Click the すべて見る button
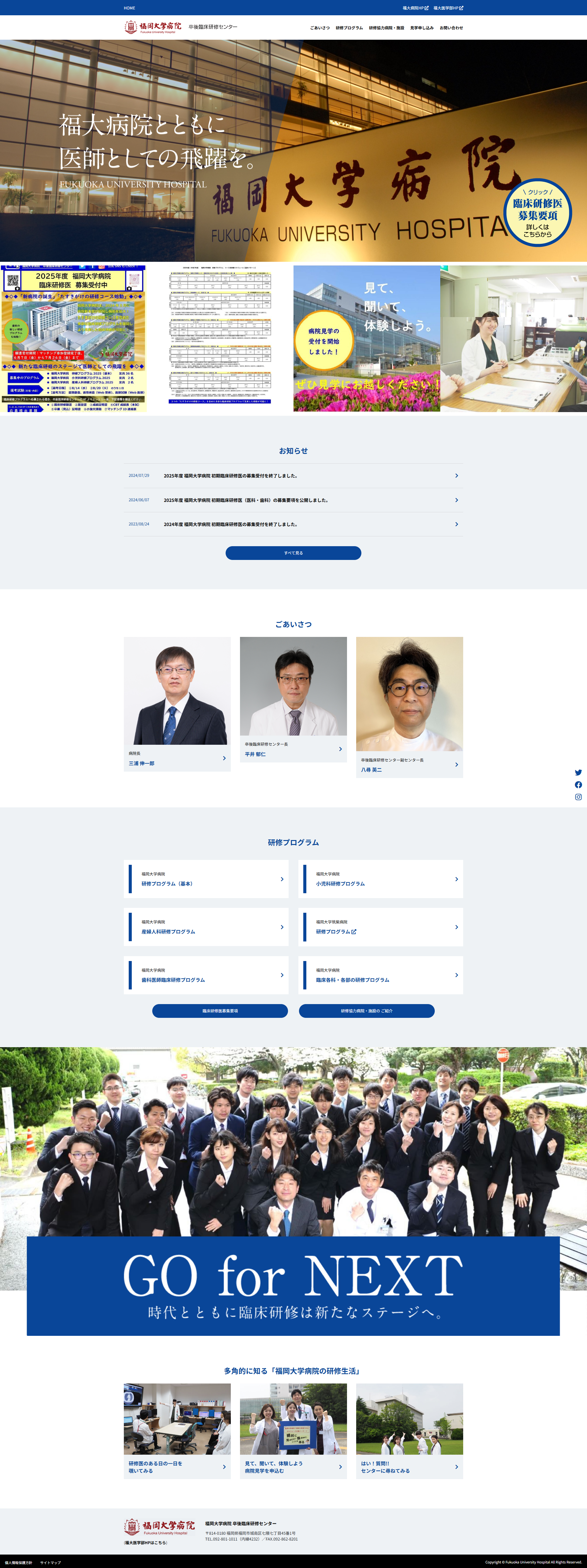This screenshot has width=587, height=1568. pos(293,553)
